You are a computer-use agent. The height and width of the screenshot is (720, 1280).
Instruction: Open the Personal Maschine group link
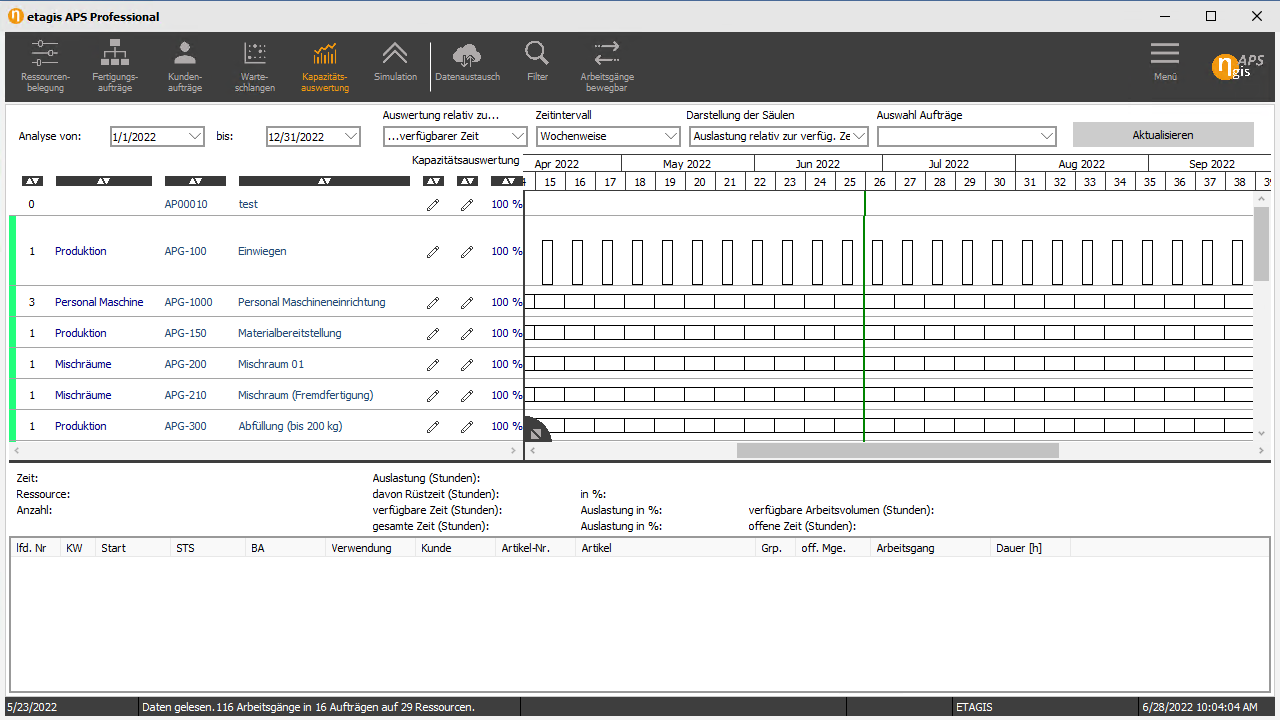coord(99,303)
